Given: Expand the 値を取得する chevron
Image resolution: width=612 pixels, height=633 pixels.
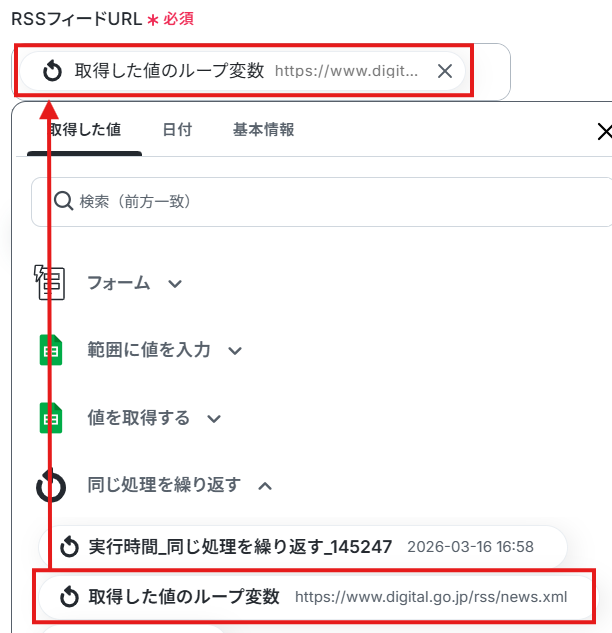Looking at the screenshot, I should 214,419.
